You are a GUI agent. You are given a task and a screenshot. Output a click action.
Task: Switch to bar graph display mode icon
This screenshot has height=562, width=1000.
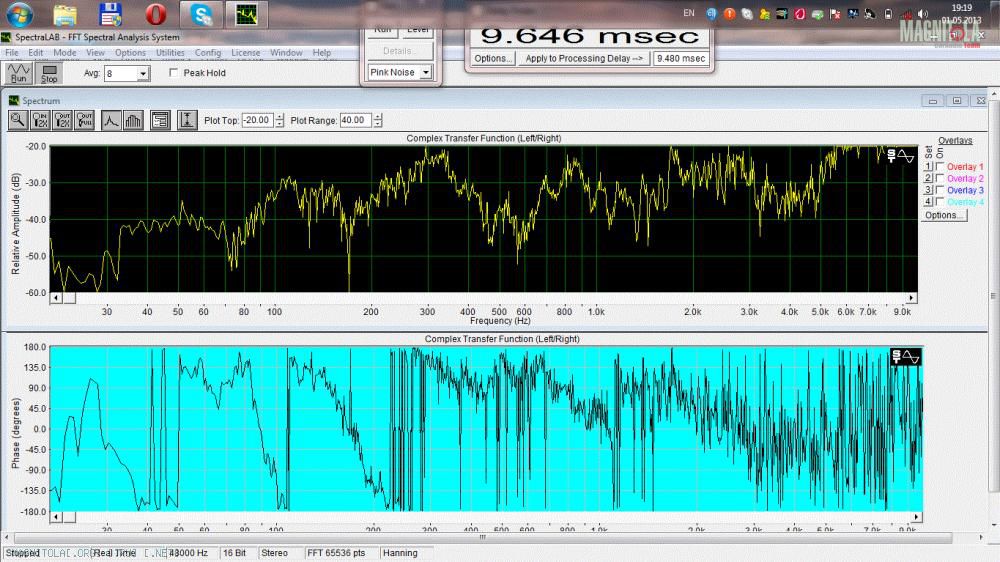[x=133, y=120]
